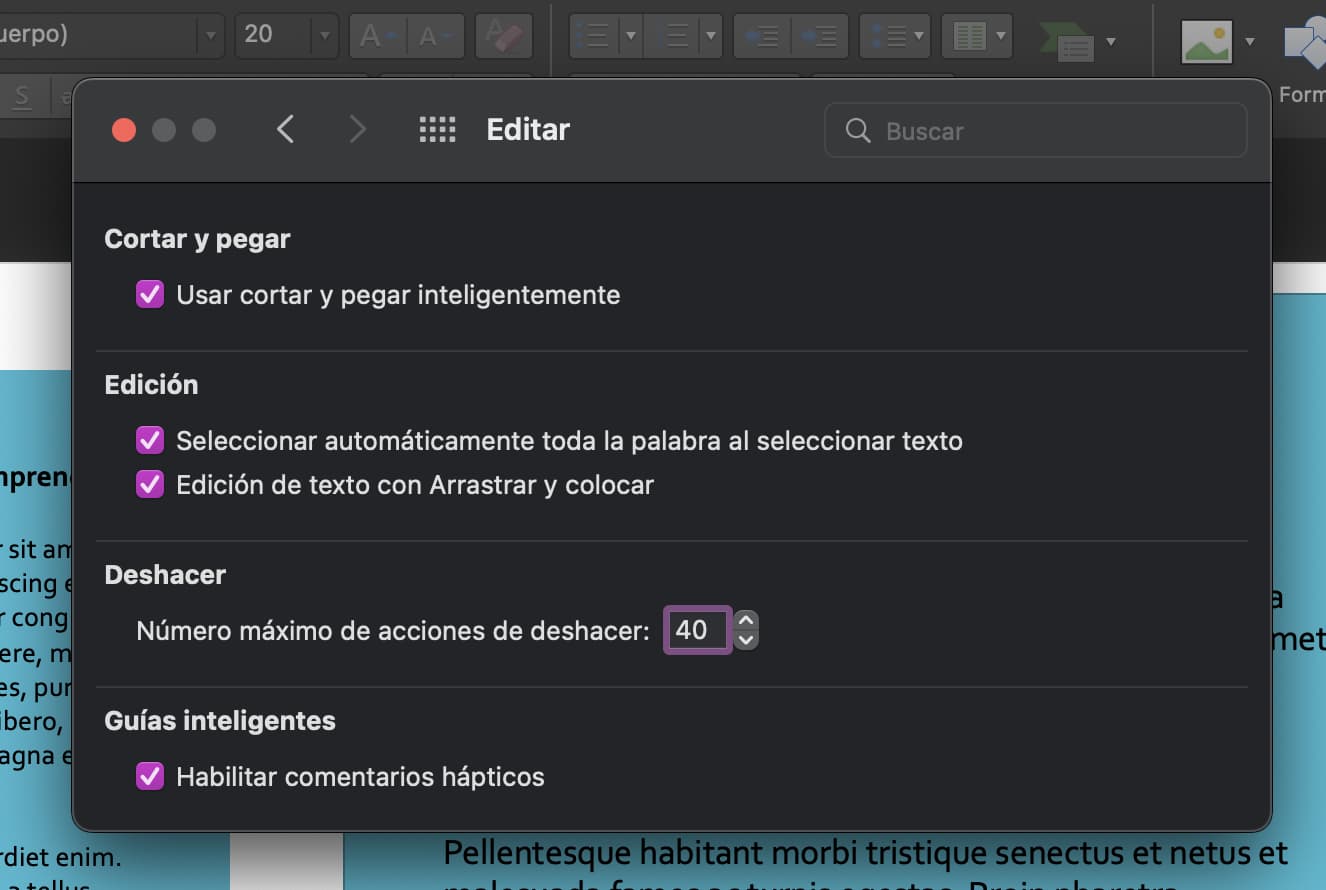This screenshot has width=1326, height=890.
Task: Click the Buscar search field
Action: click(1035, 130)
